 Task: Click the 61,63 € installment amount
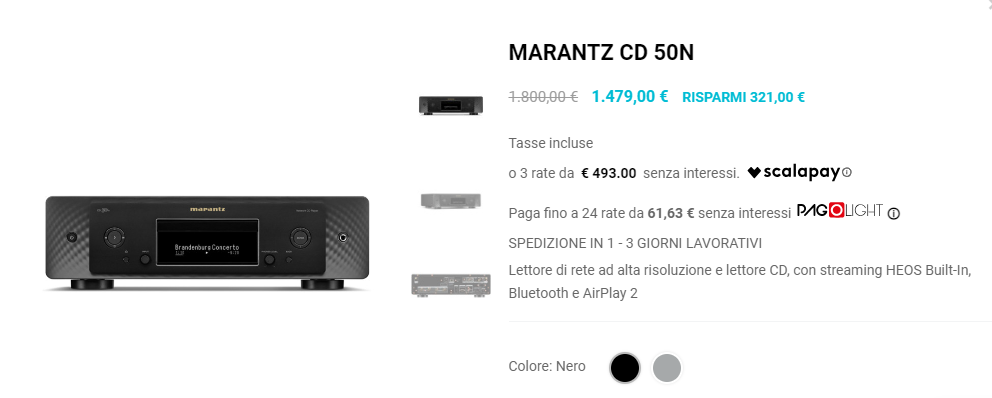(x=671, y=214)
